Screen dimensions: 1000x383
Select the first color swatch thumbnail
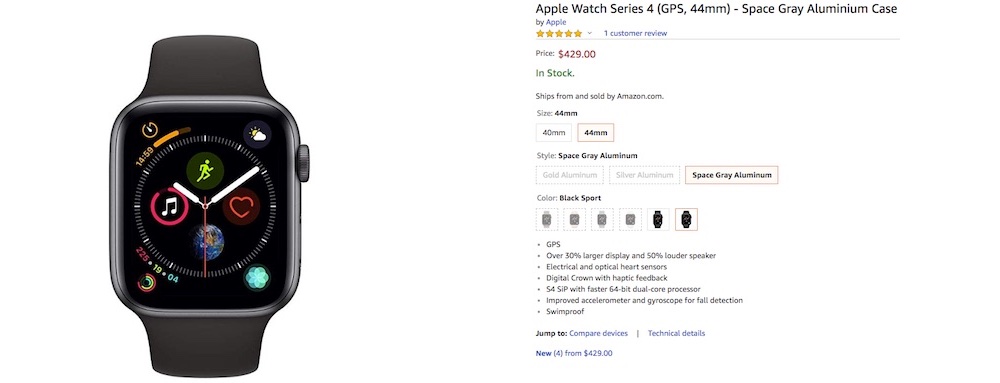547,219
